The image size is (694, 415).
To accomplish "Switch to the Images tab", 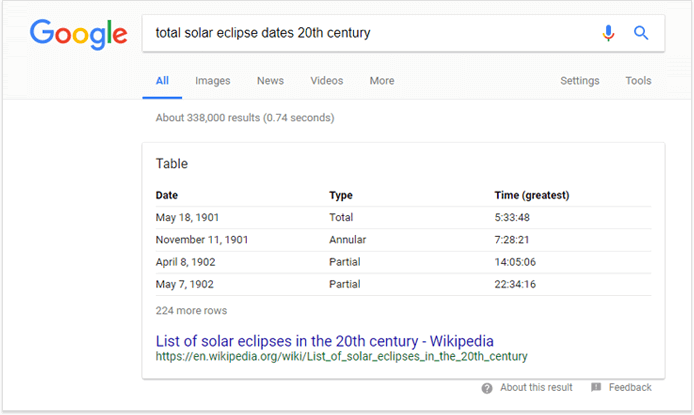I will click(x=212, y=81).
